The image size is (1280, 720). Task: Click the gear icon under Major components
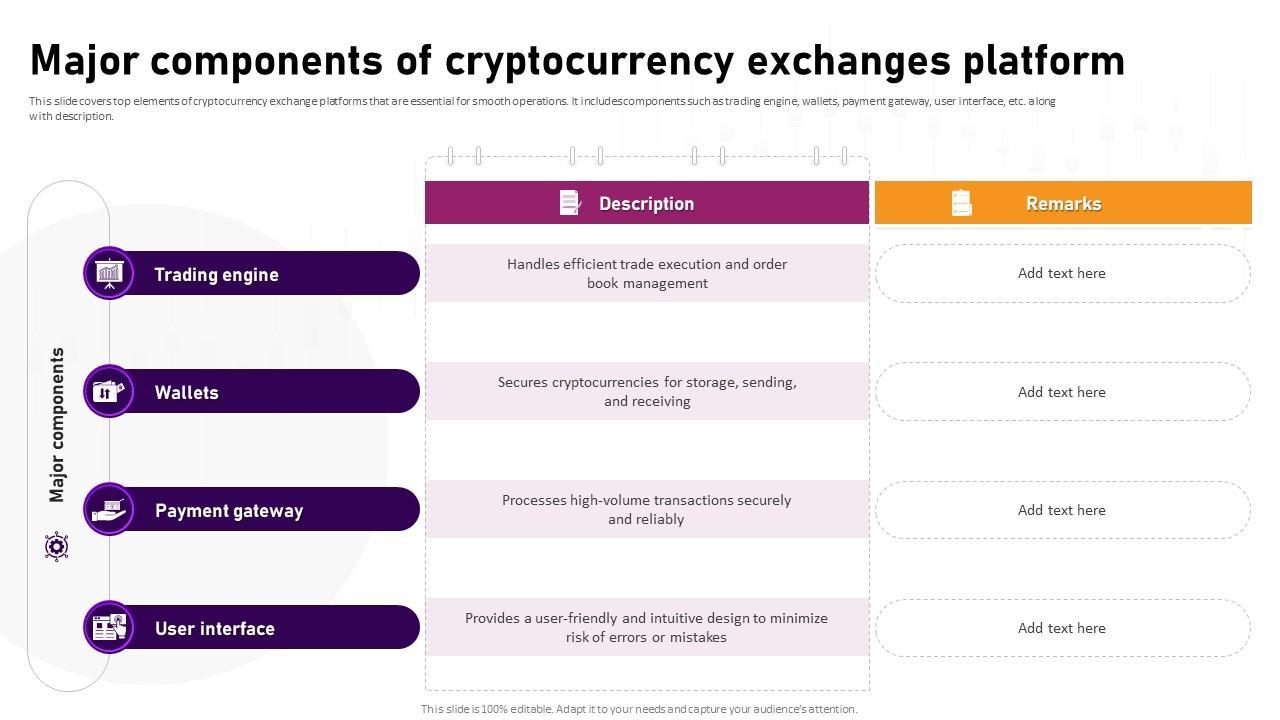(57, 547)
